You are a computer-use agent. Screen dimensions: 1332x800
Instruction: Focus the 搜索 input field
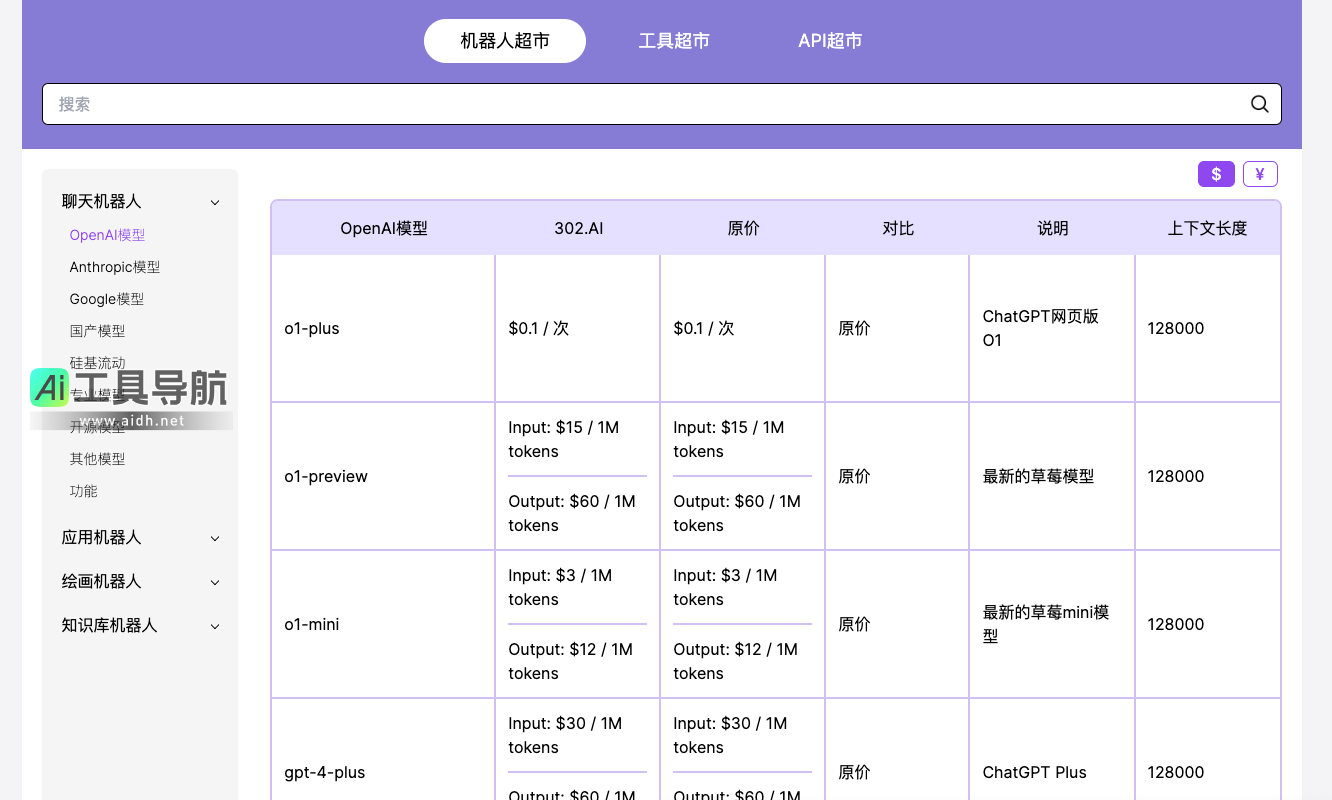point(640,104)
